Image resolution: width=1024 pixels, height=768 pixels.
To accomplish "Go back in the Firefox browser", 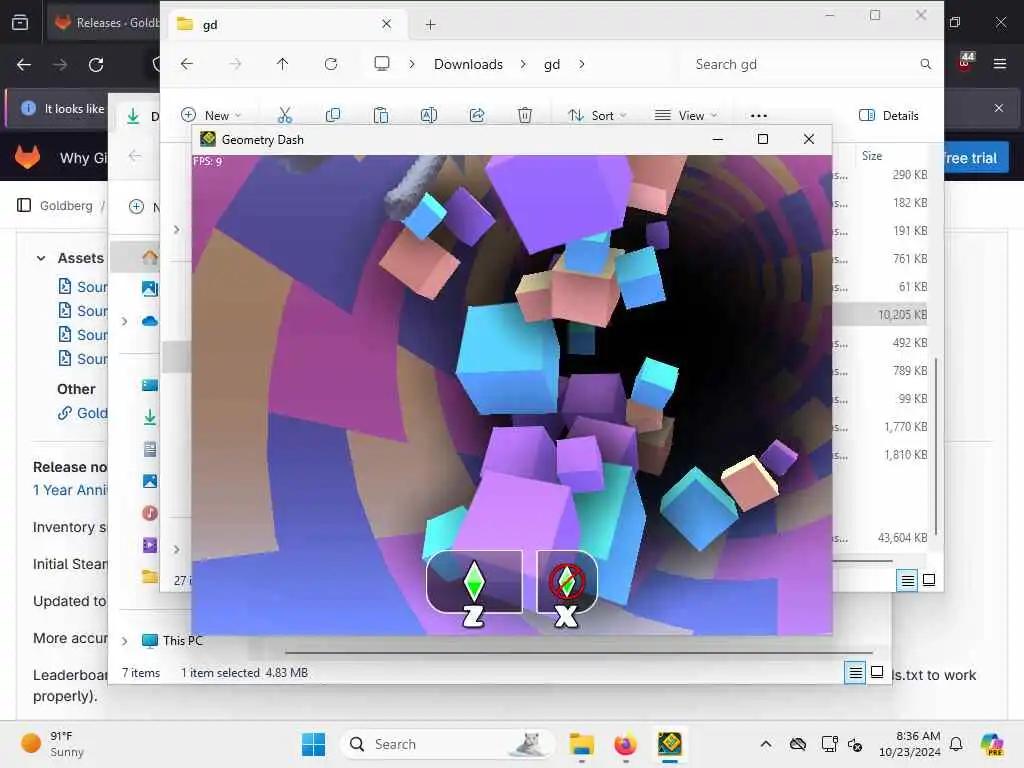I will pyautogui.click(x=24, y=65).
